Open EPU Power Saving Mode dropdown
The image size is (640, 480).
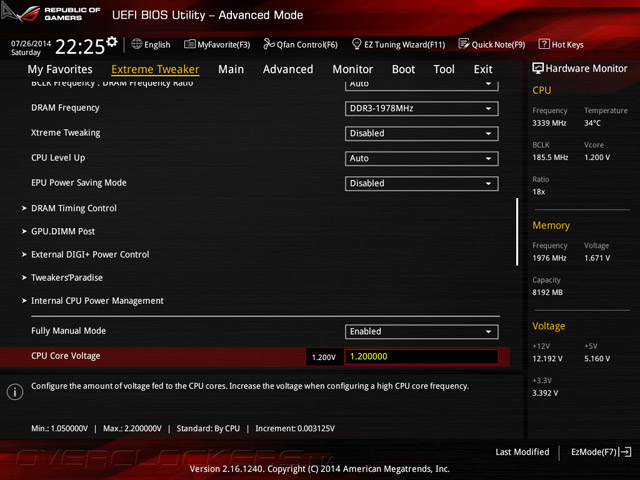pos(422,183)
